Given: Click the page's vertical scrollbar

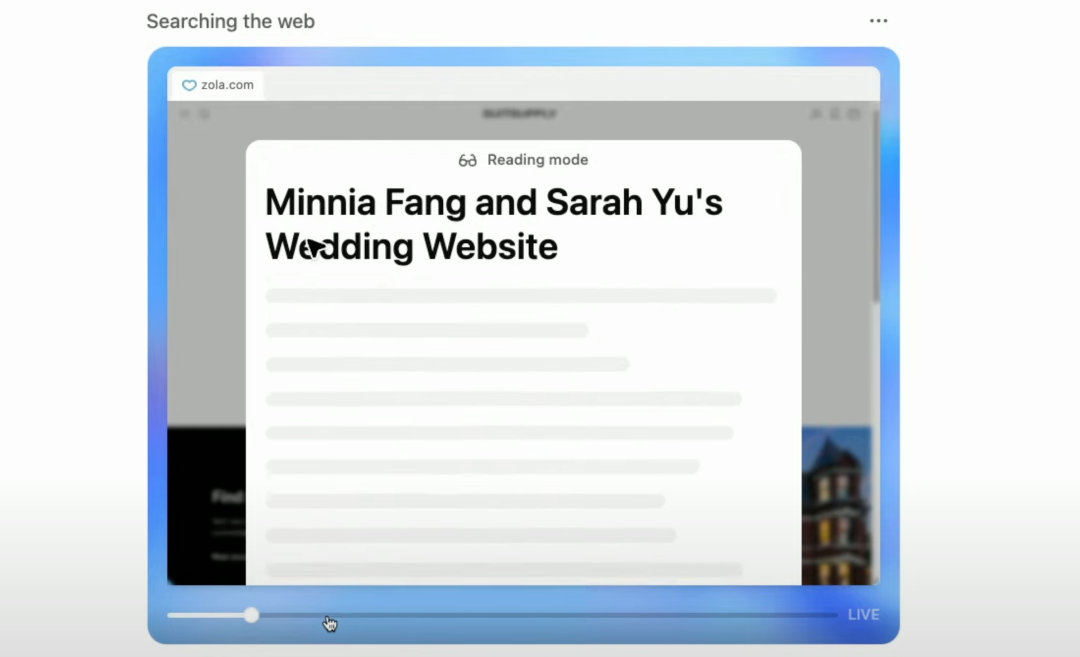Looking at the screenshot, I should pos(875,200).
